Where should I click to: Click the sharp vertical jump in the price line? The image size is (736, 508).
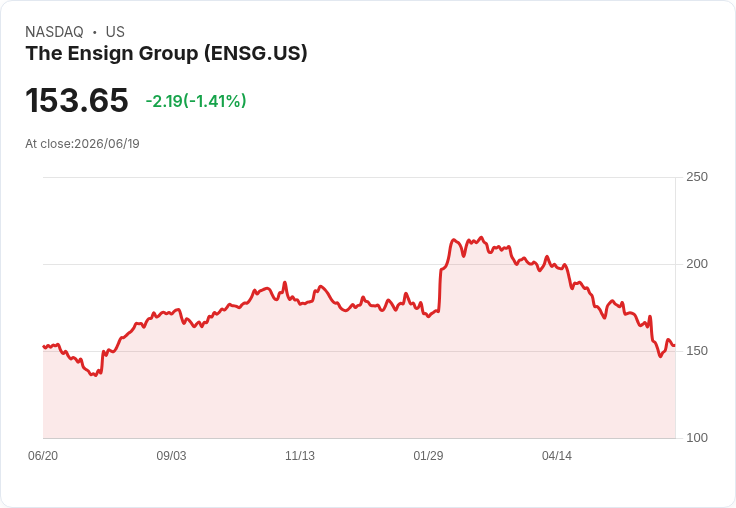(440, 290)
